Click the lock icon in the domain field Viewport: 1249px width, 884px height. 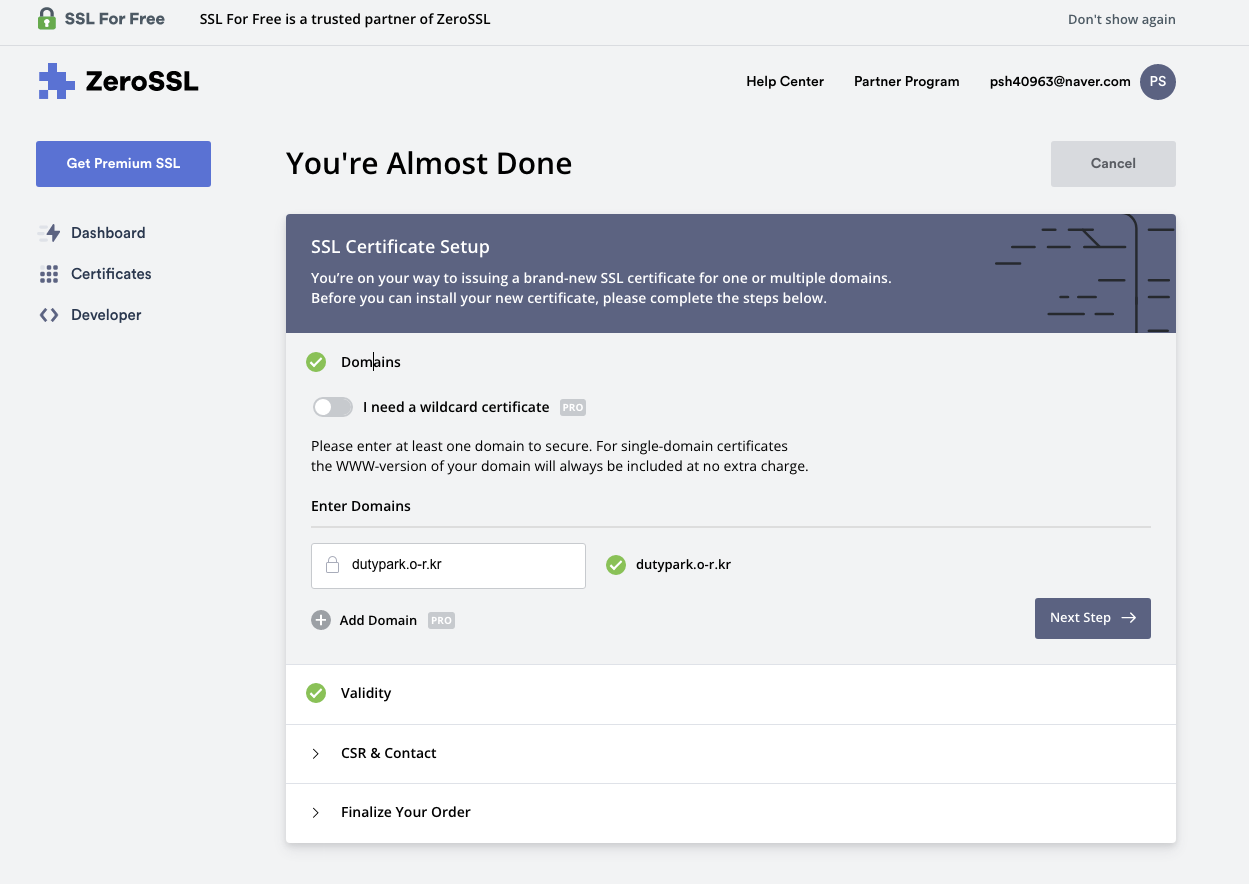click(332, 565)
